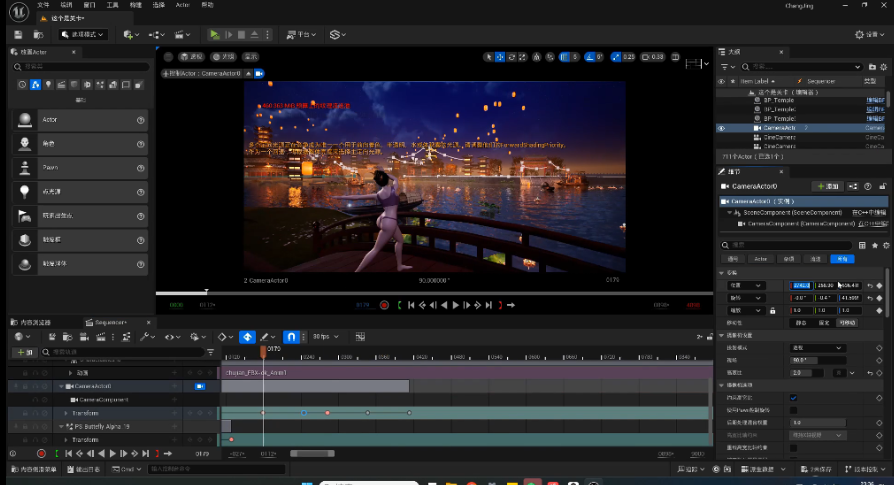Click Play in the viewport transport controls
The height and width of the screenshot is (485, 894).
[x=456, y=305]
